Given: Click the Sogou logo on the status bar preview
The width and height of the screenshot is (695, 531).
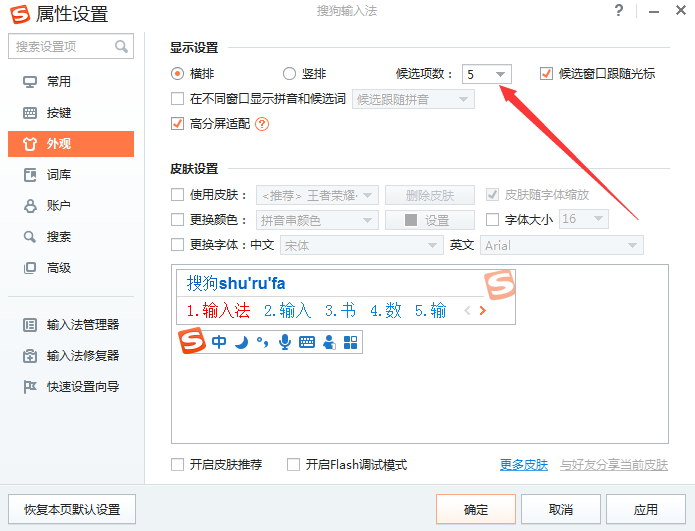Looking at the screenshot, I should [191, 341].
